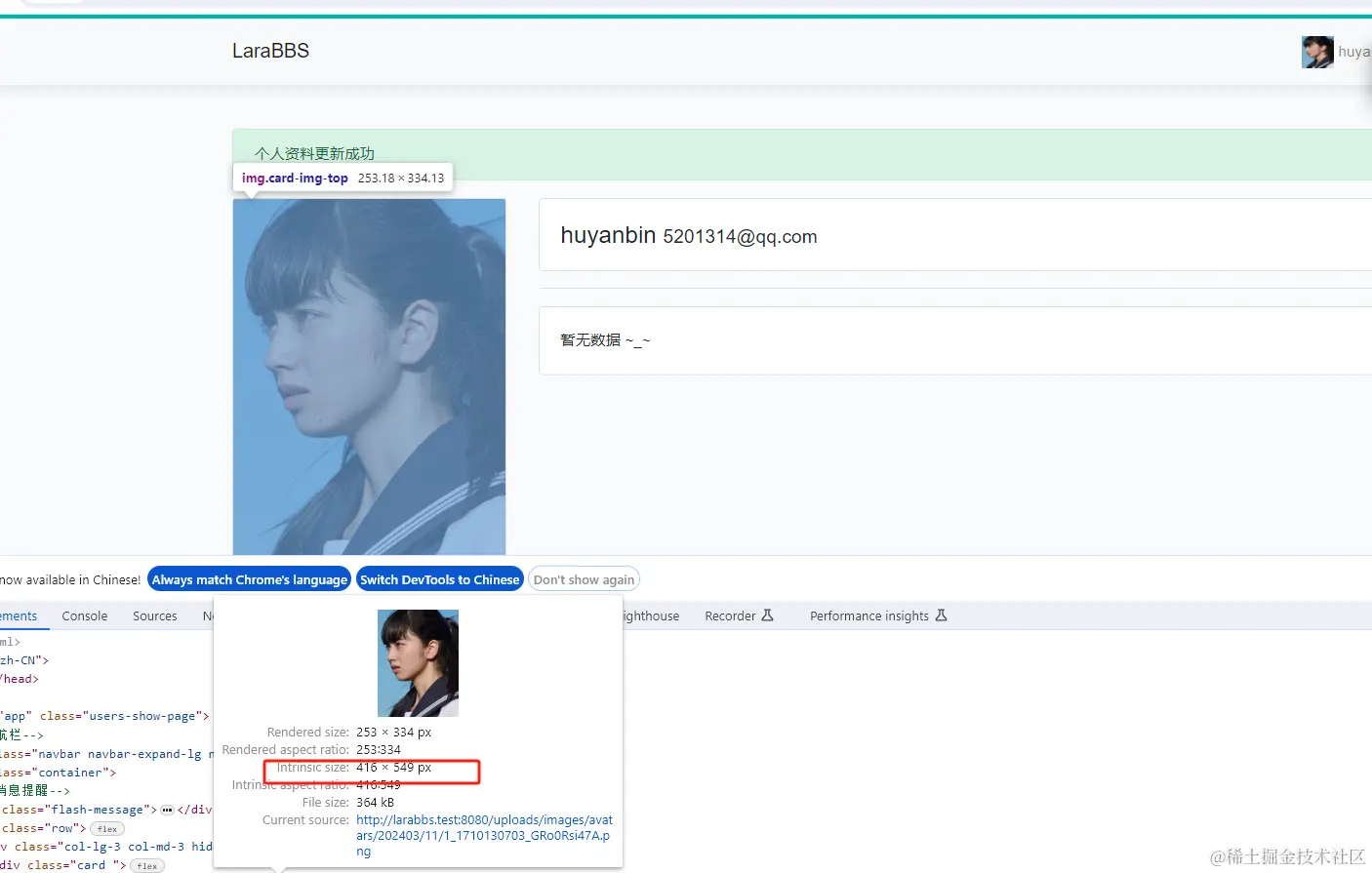Click 'Always match Chrome's language' button

click(x=250, y=579)
